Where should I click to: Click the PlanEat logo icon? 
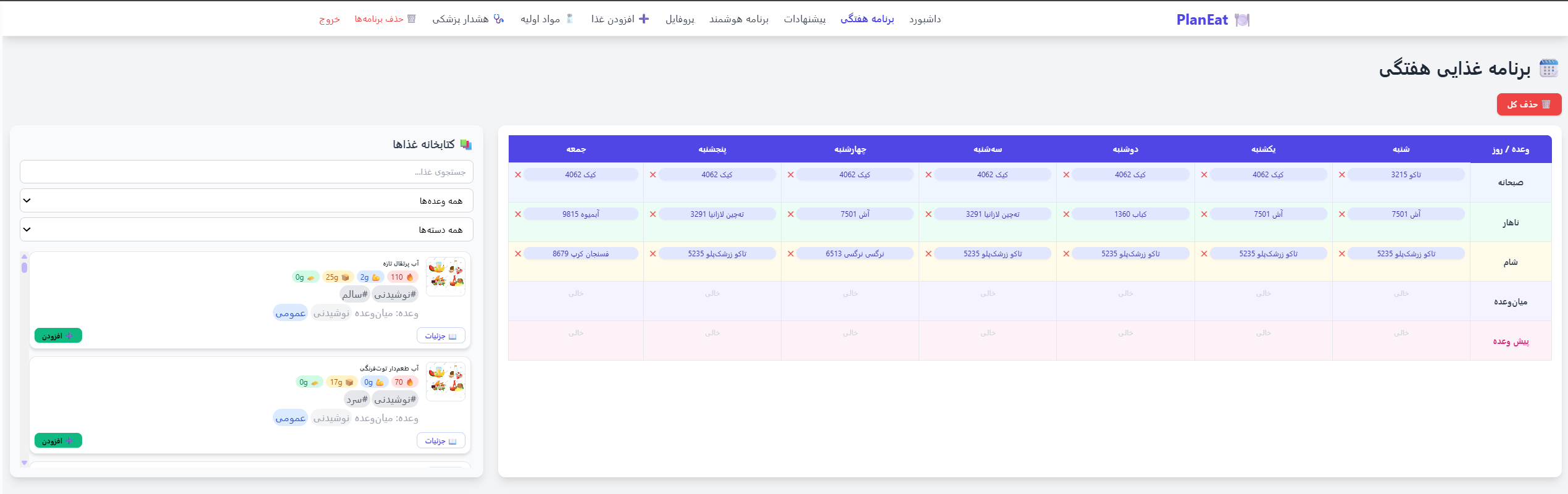tap(1242, 20)
